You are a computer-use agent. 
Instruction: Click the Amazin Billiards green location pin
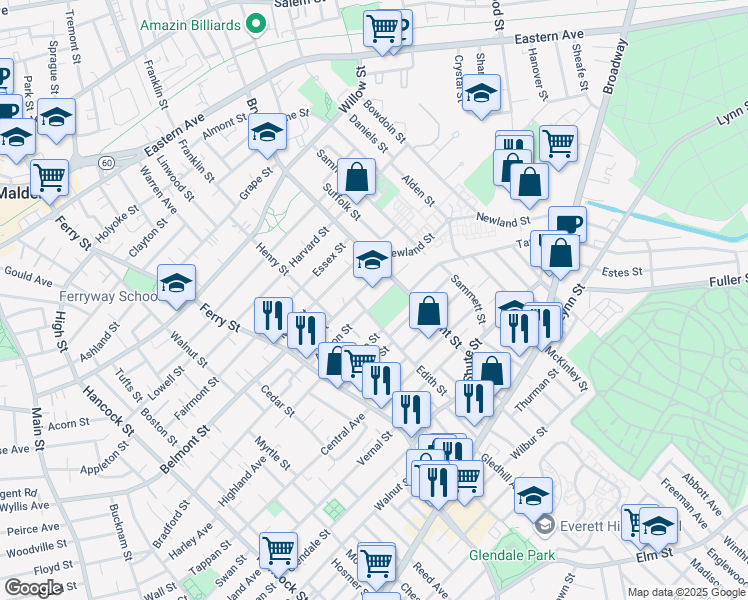point(256,23)
